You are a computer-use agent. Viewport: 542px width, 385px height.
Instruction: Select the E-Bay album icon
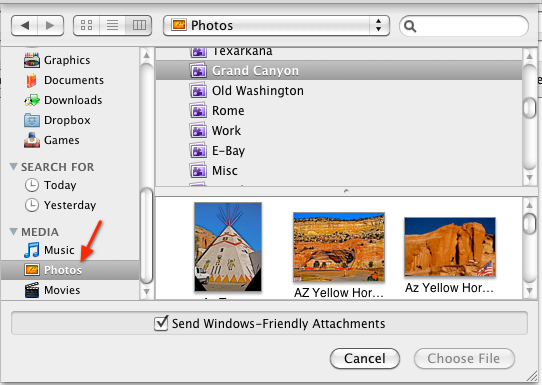tap(198, 151)
